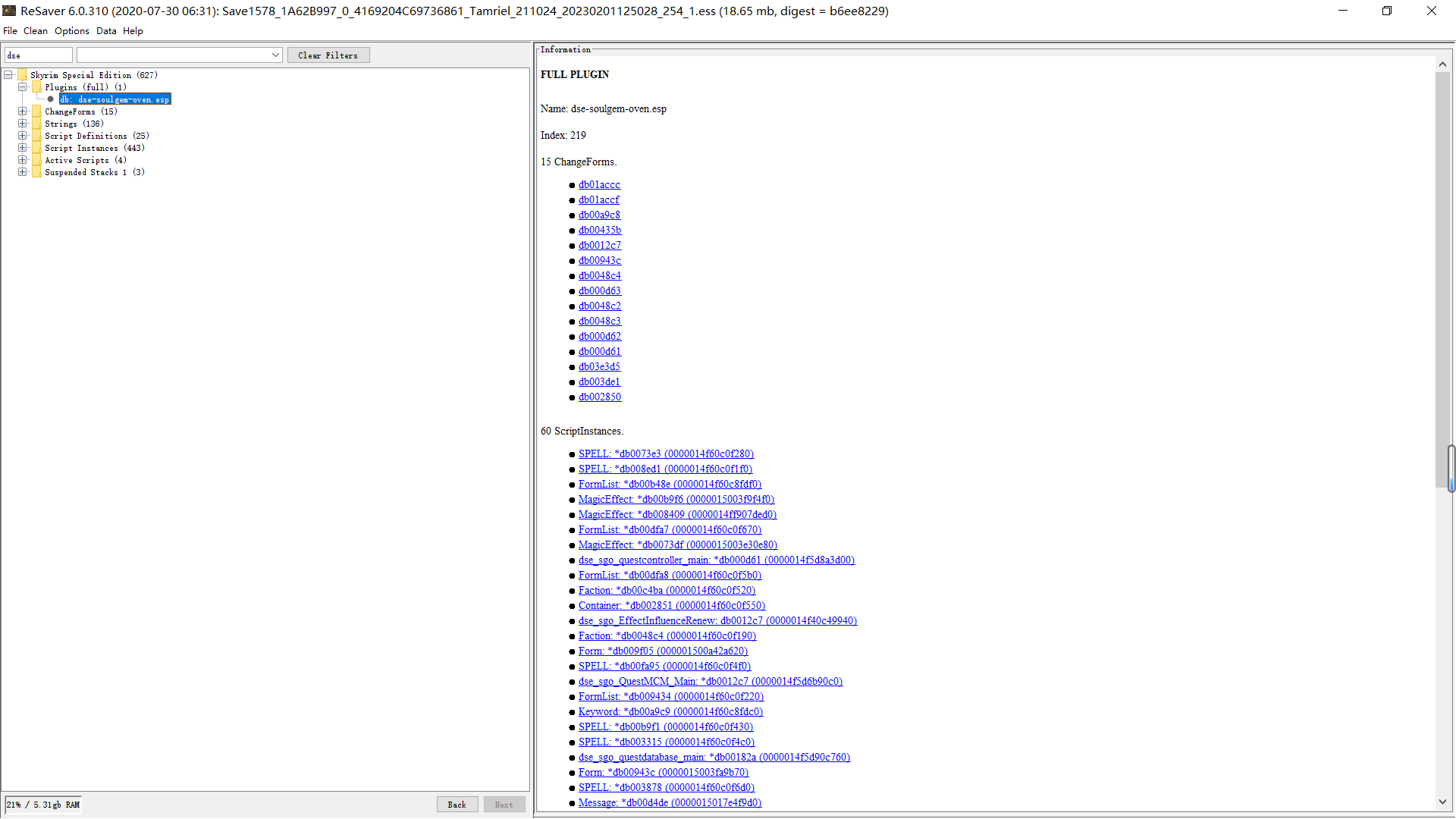Click the Plugins (full) folder icon
The width and height of the screenshot is (1456, 819).
point(37,87)
